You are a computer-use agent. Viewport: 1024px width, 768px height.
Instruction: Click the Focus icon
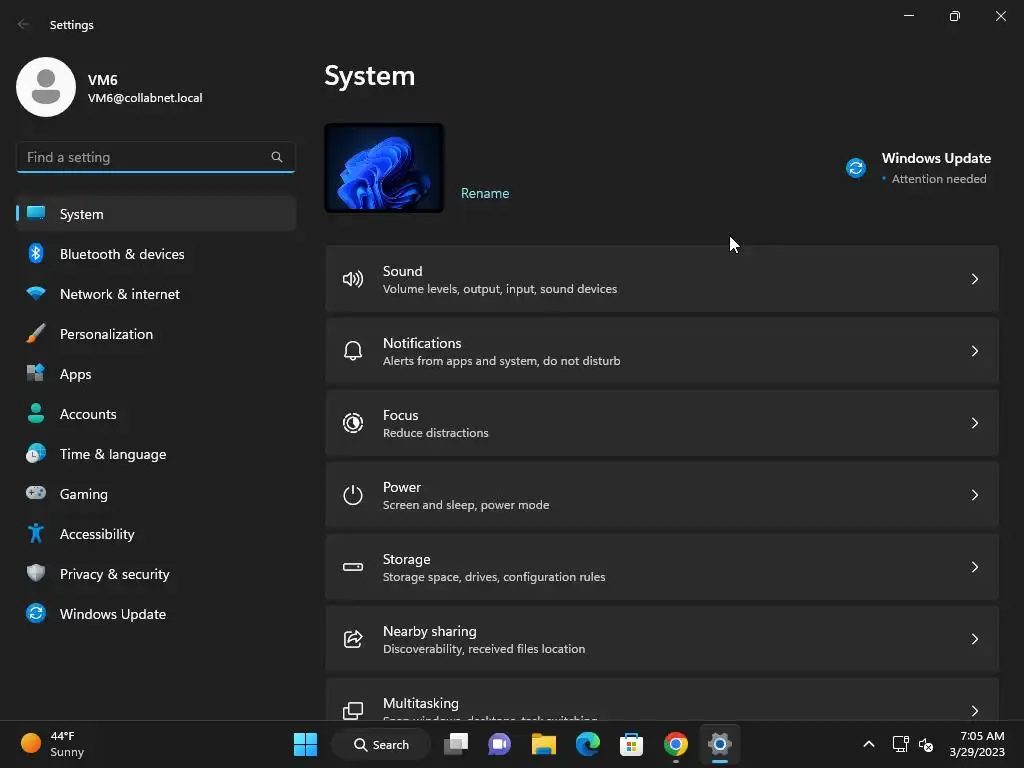click(x=353, y=423)
